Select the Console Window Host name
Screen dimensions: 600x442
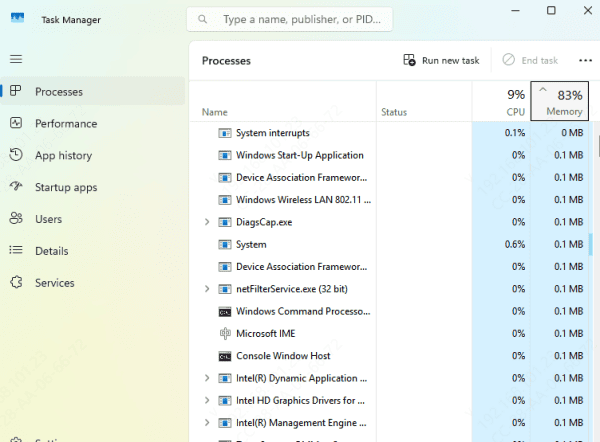283,356
